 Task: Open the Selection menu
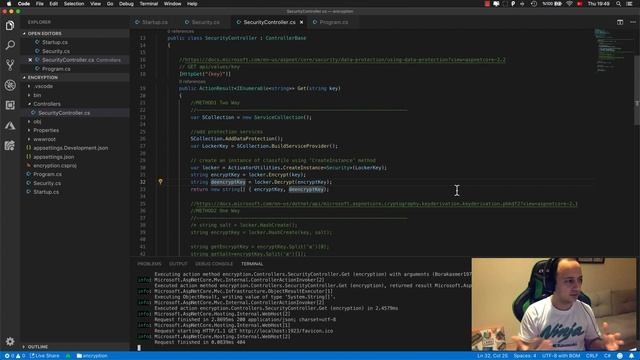tap(74, 4)
